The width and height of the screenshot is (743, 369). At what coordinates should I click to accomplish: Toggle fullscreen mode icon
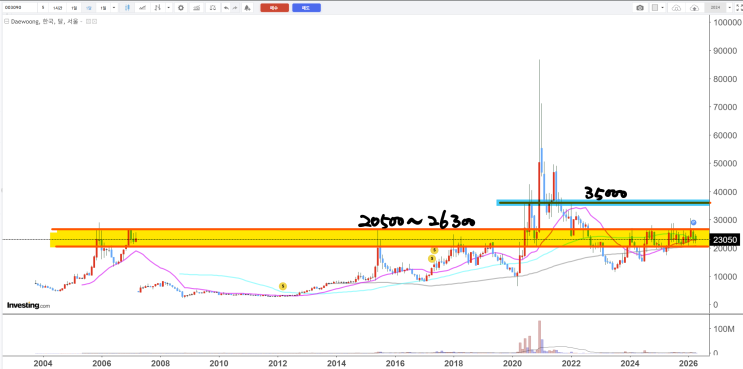pyautogui.click(x=738, y=8)
